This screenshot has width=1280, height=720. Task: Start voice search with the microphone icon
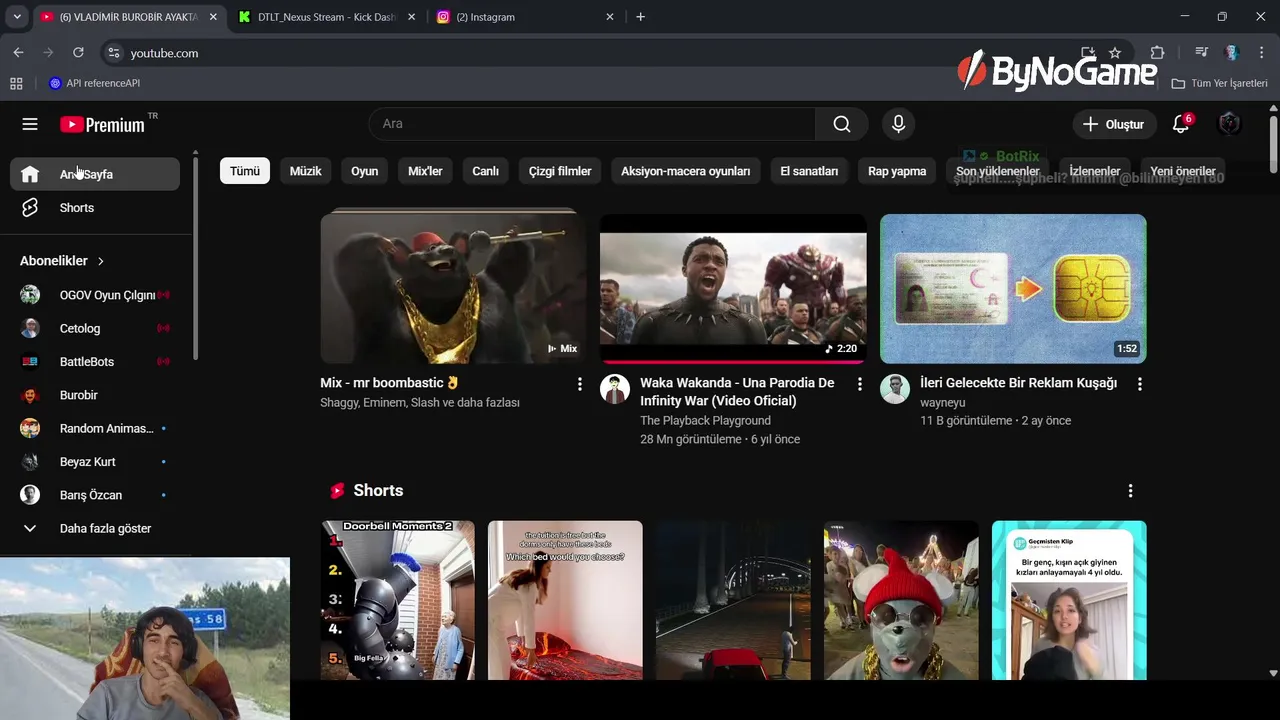click(x=898, y=124)
